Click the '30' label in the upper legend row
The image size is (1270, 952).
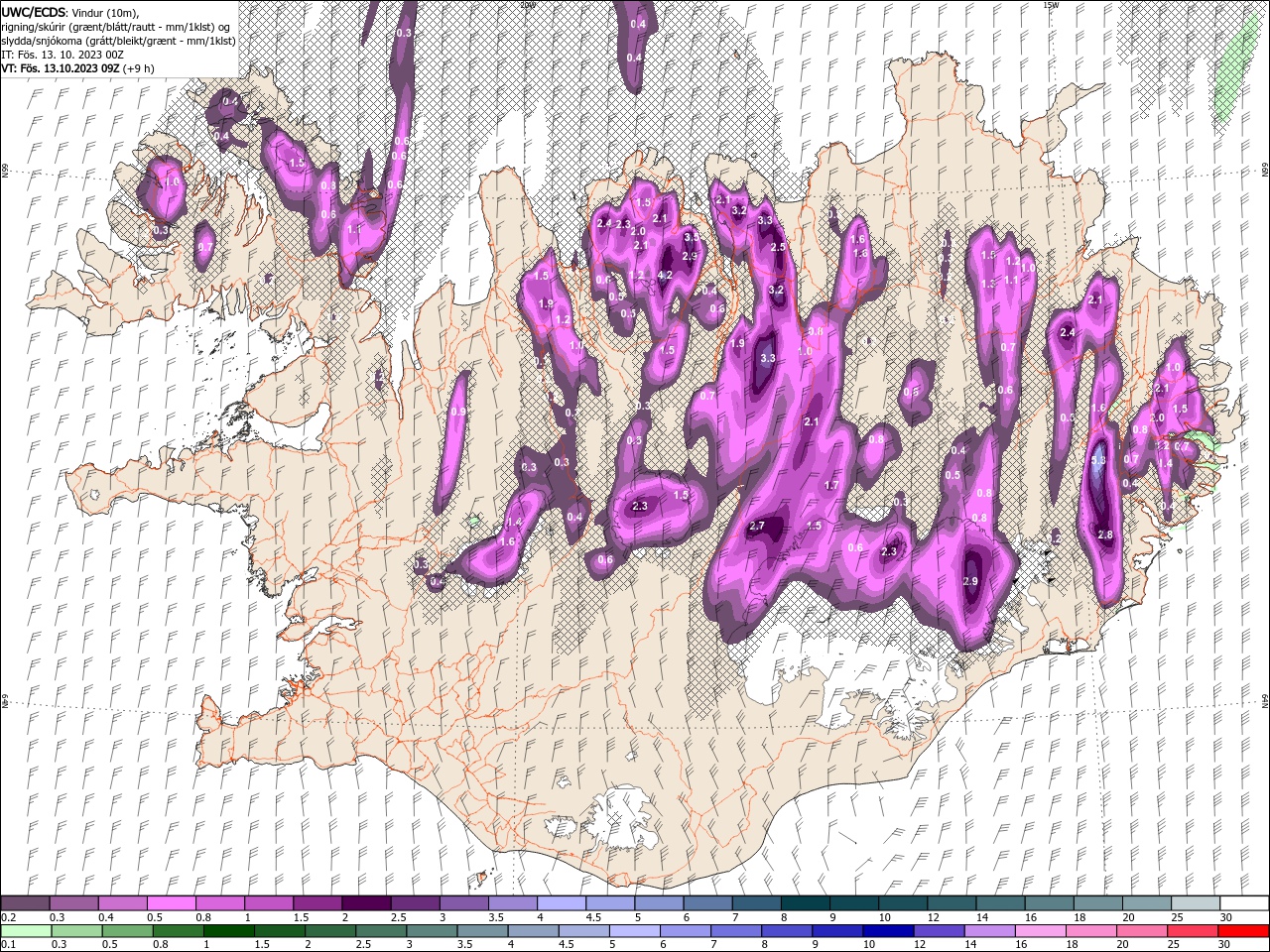tap(1226, 917)
